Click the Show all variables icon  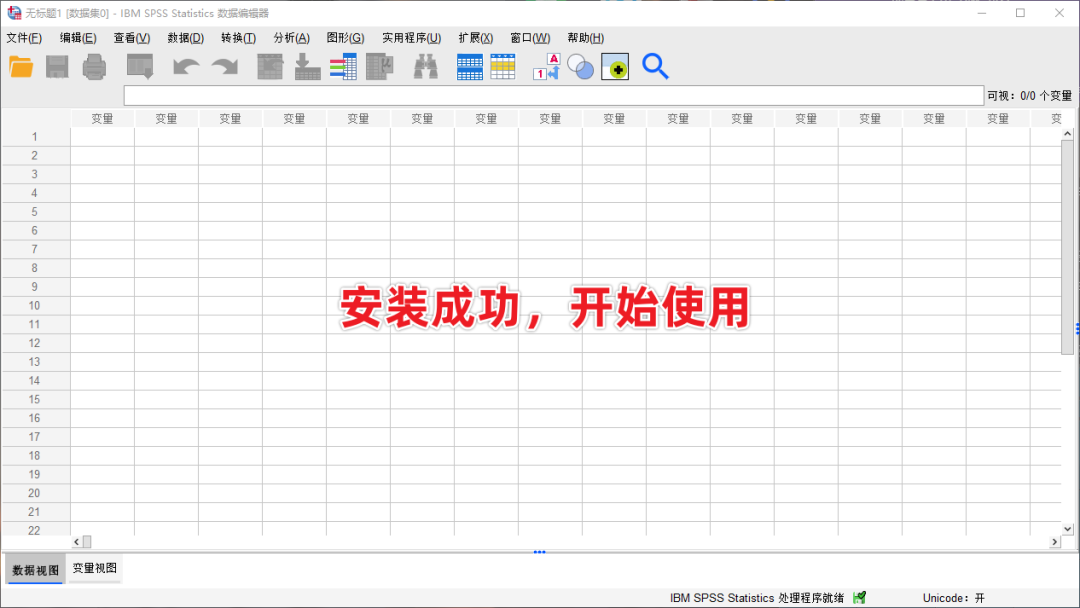(615, 67)
